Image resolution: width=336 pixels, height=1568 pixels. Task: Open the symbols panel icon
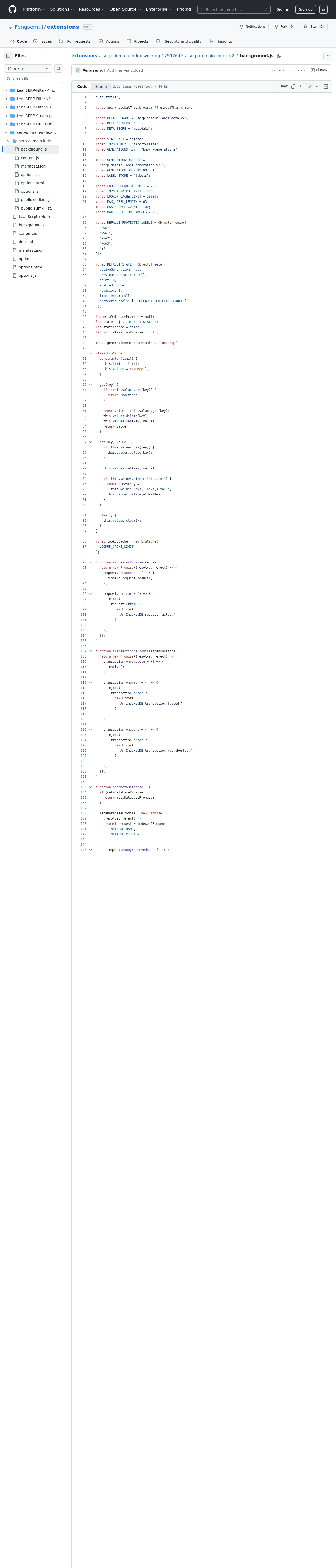[326, 87]
